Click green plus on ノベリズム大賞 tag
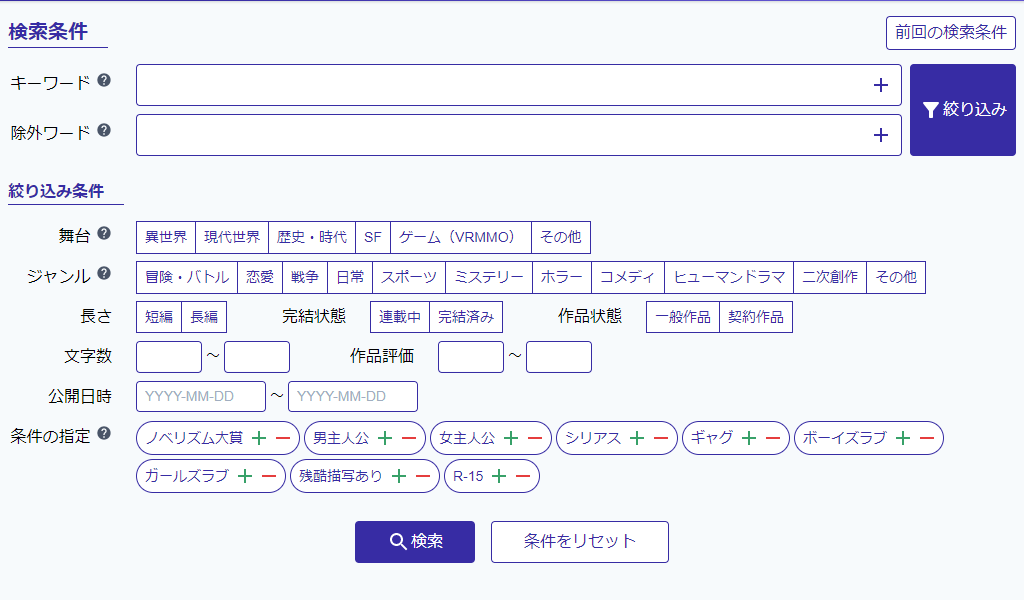The width and height of the screenshot is (1024, 600). click(x=258, y=438)
